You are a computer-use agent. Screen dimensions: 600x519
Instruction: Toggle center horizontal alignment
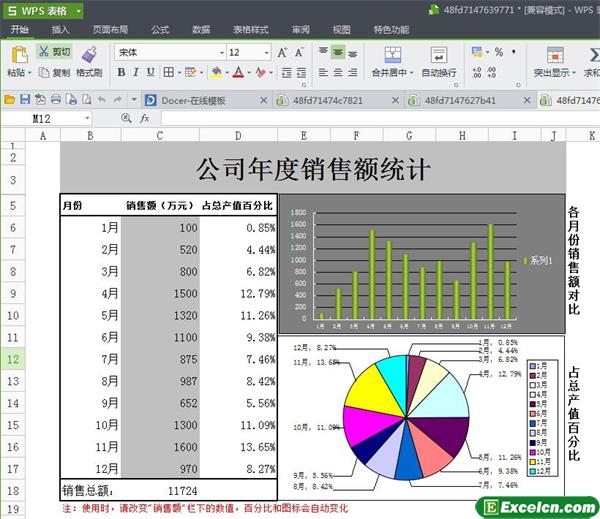click(338, 72)
